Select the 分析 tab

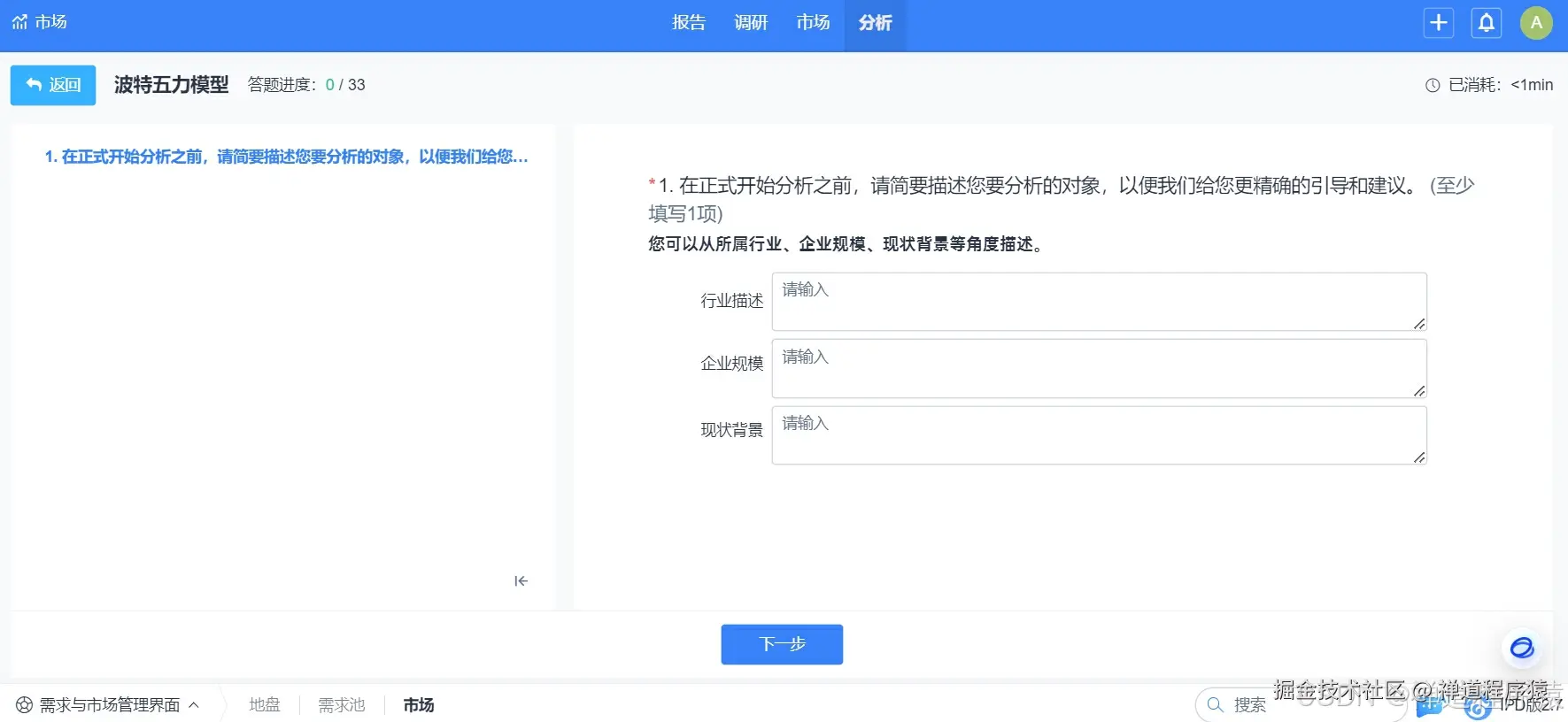pos(875,24)
